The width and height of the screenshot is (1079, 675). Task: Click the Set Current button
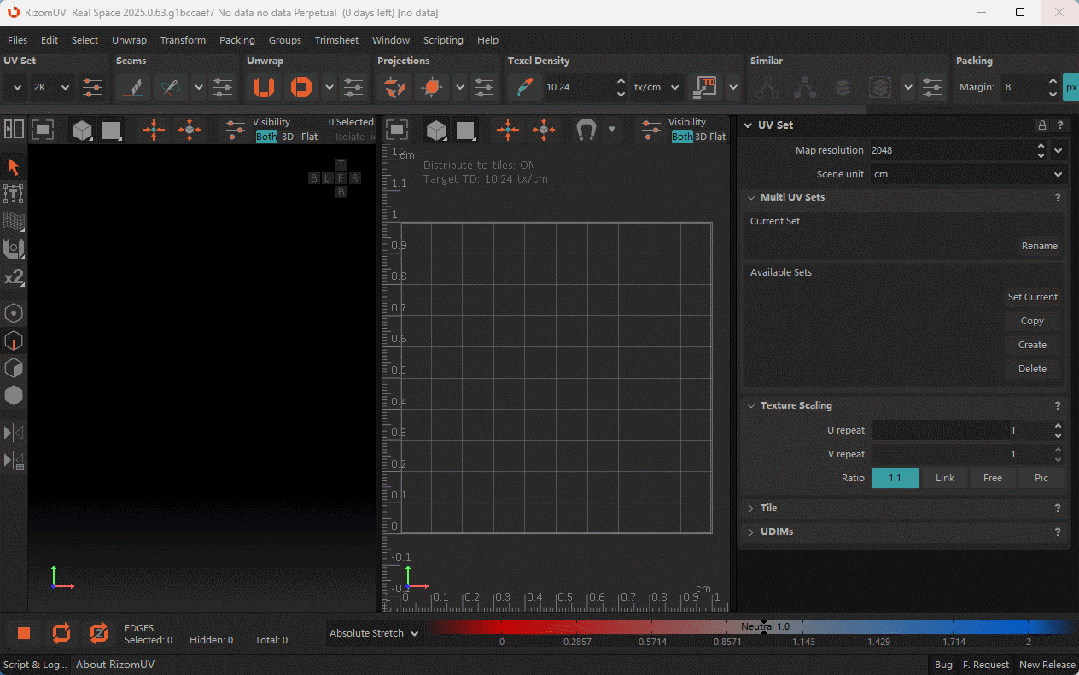[1032, 297]
